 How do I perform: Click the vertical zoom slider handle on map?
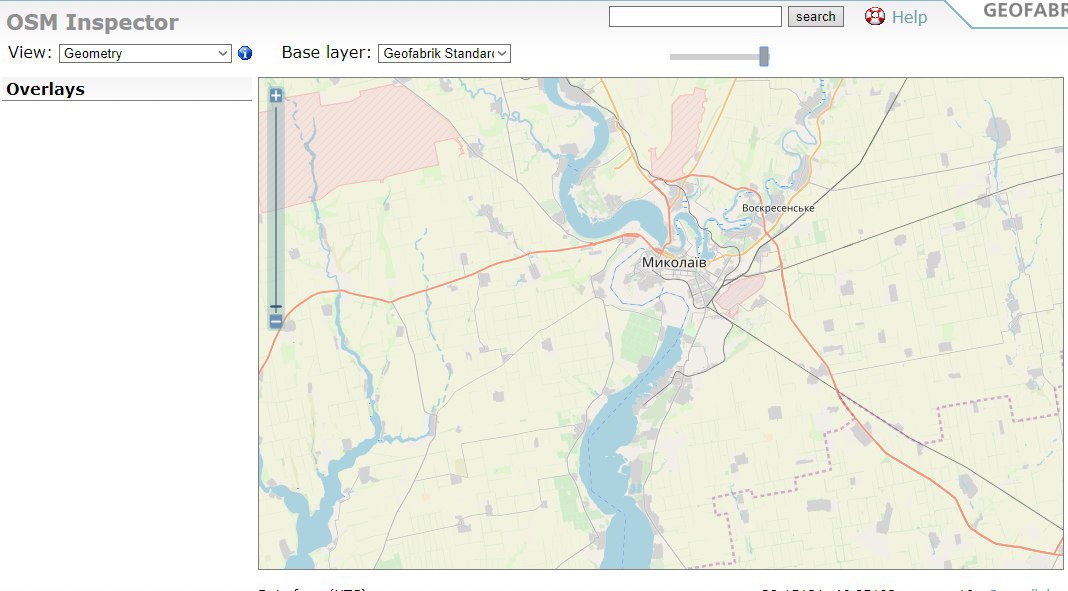coord(276,308)
